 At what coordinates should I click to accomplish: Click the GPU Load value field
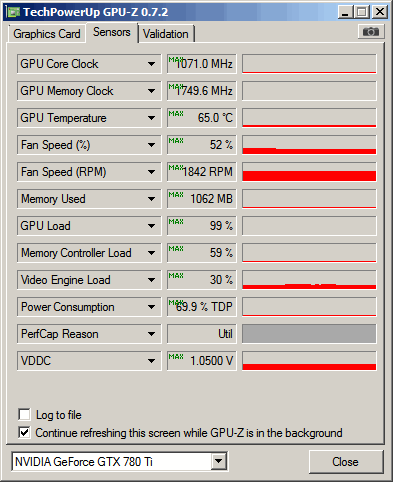pos(202,226)
